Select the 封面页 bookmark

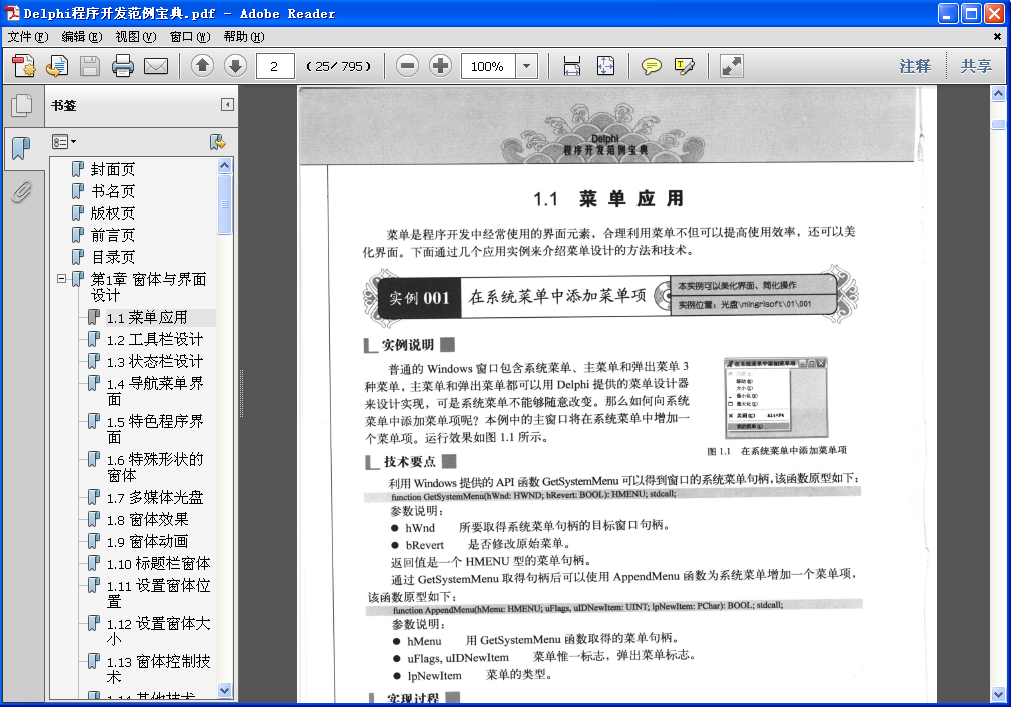[113, 169]
